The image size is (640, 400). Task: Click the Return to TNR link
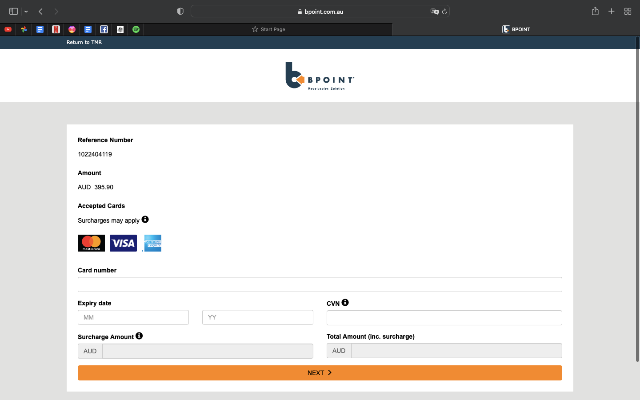(x=84, y=42)
